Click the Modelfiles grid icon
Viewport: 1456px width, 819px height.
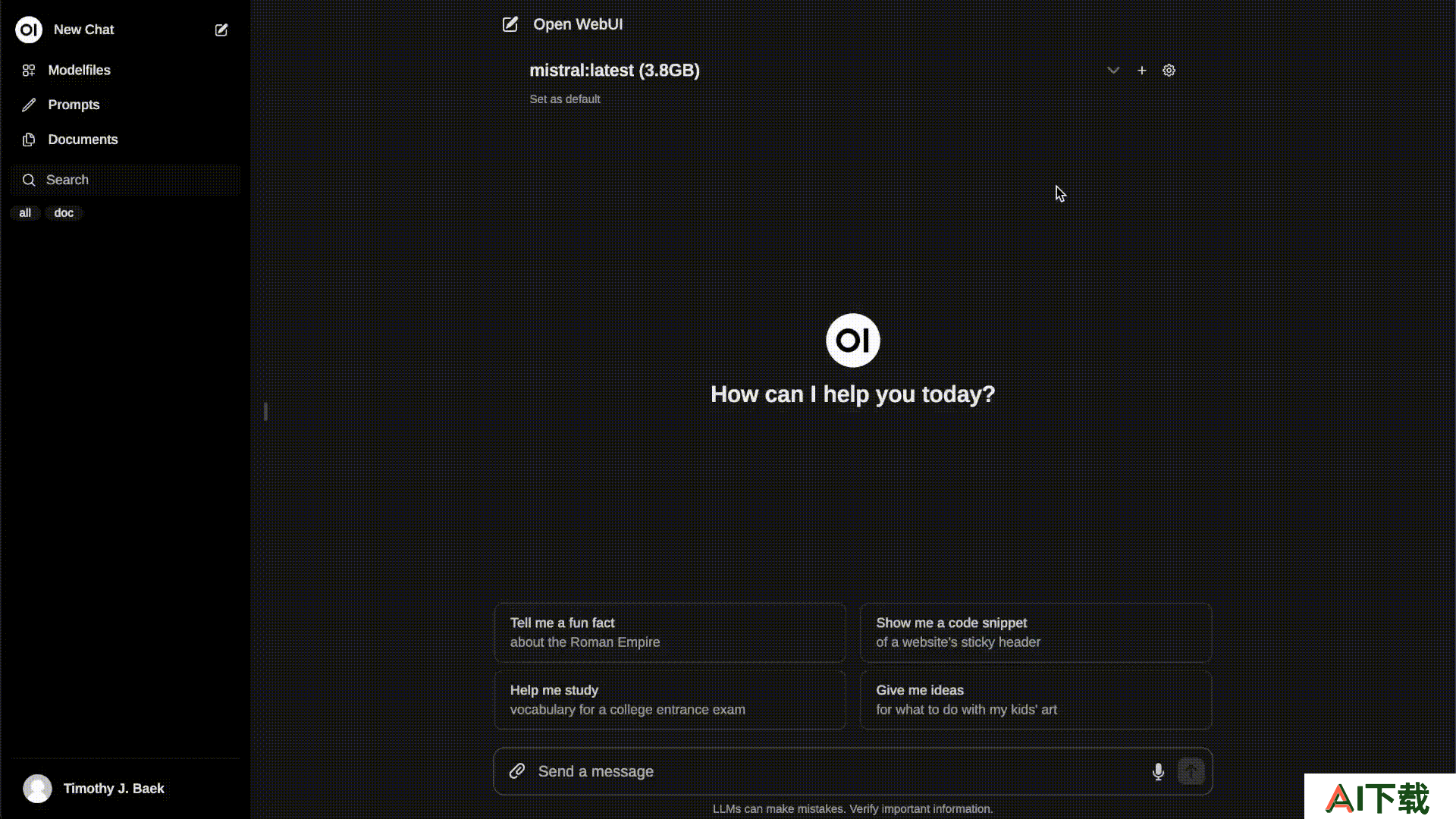click(29, 71)
